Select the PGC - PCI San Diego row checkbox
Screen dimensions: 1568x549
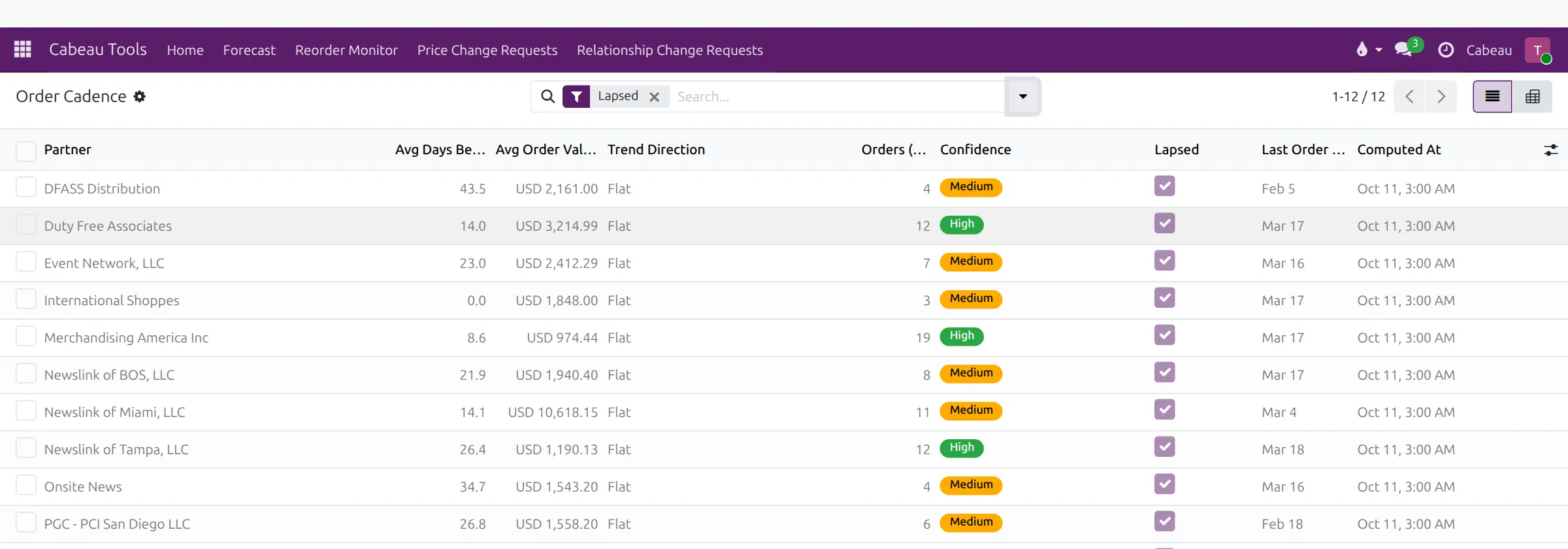pyautogui.click(x=25, y=522)
